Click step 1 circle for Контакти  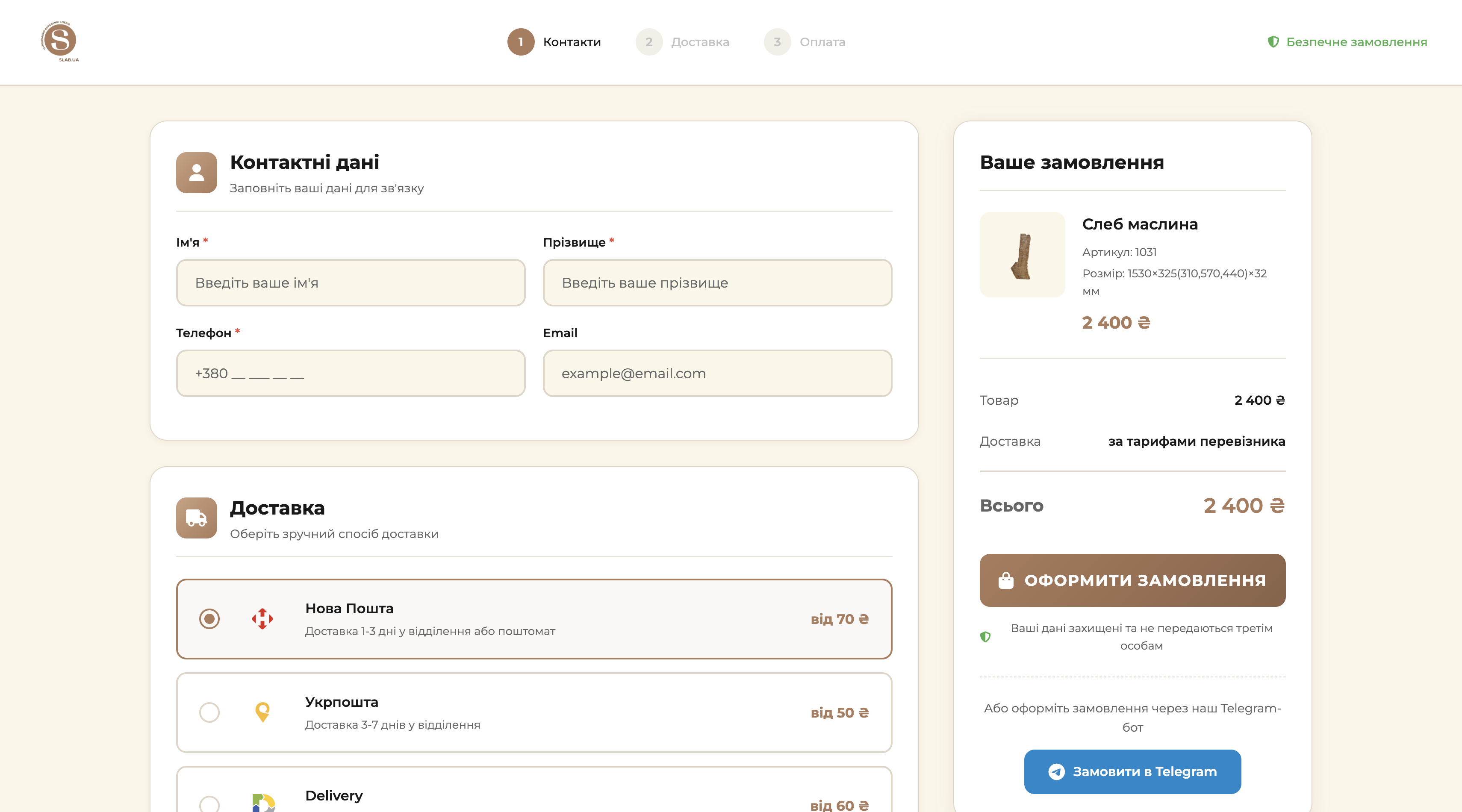click(520, 42)
